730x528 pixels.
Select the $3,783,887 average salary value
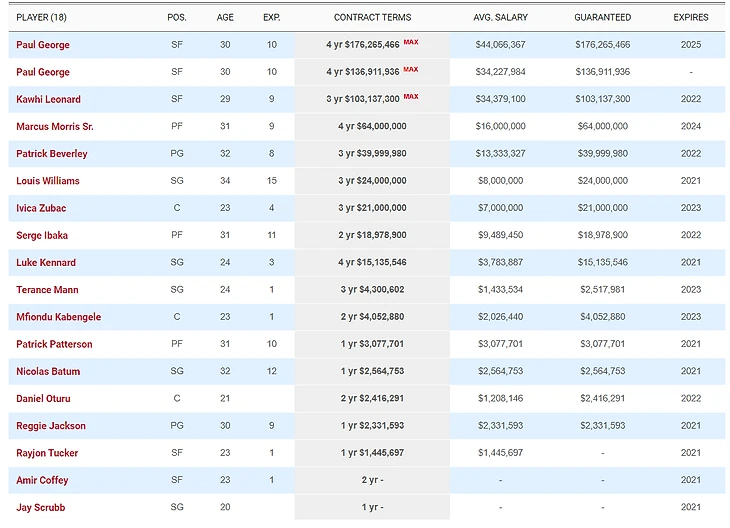click(500, 263)
